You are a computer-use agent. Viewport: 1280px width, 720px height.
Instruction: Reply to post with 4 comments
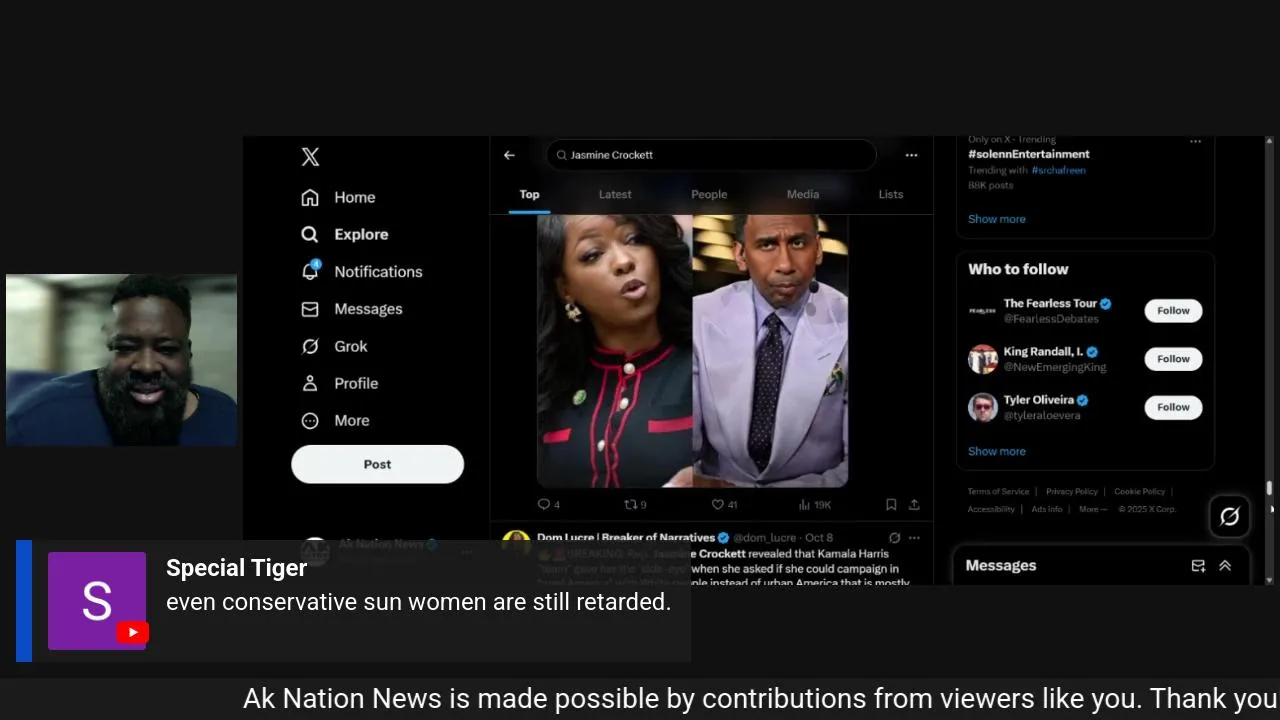[x=548, y=505]
